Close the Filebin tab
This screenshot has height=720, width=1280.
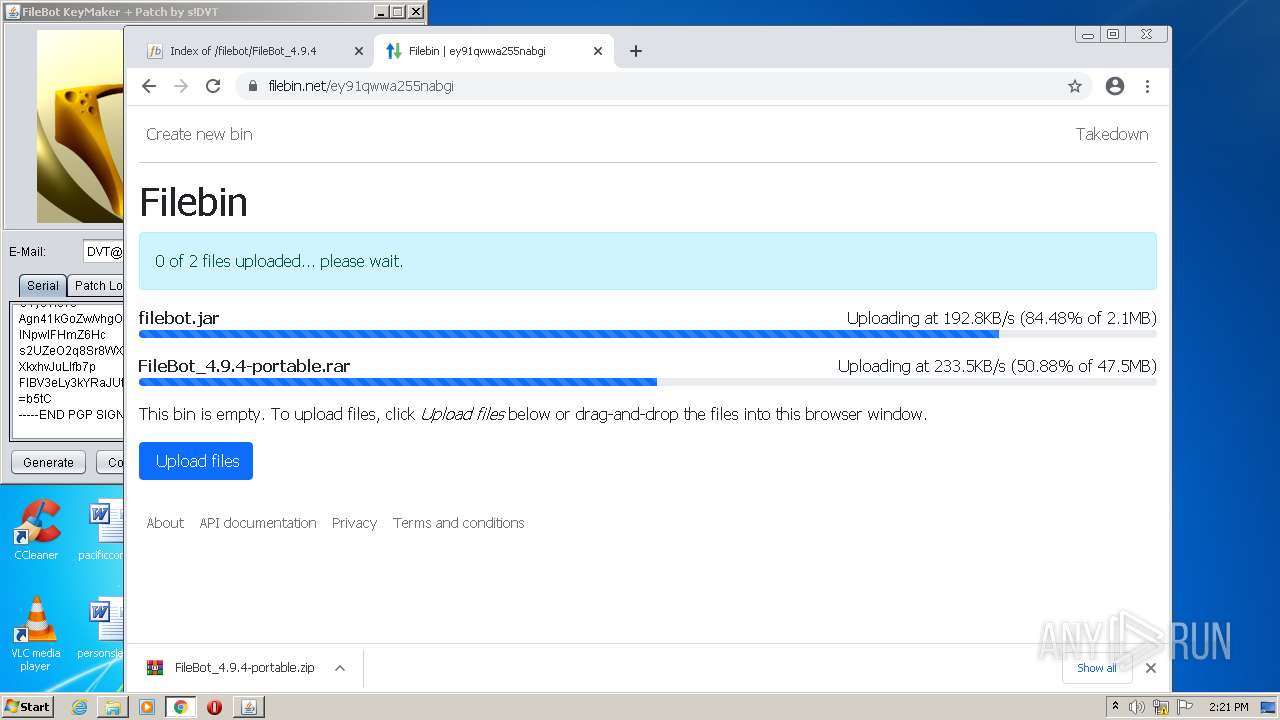598,51
